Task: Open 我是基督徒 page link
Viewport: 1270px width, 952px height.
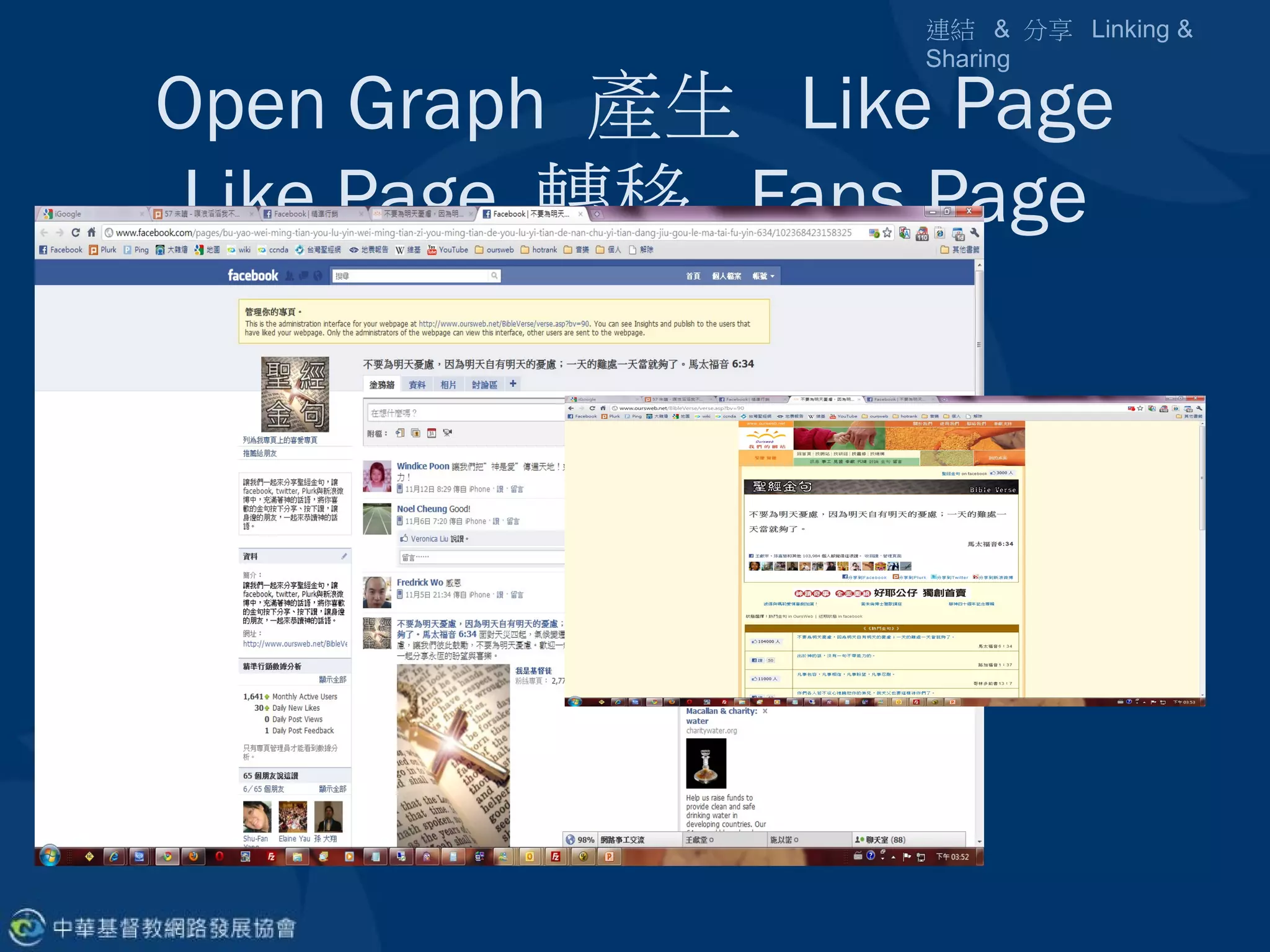Action: (x=533, y=671)
